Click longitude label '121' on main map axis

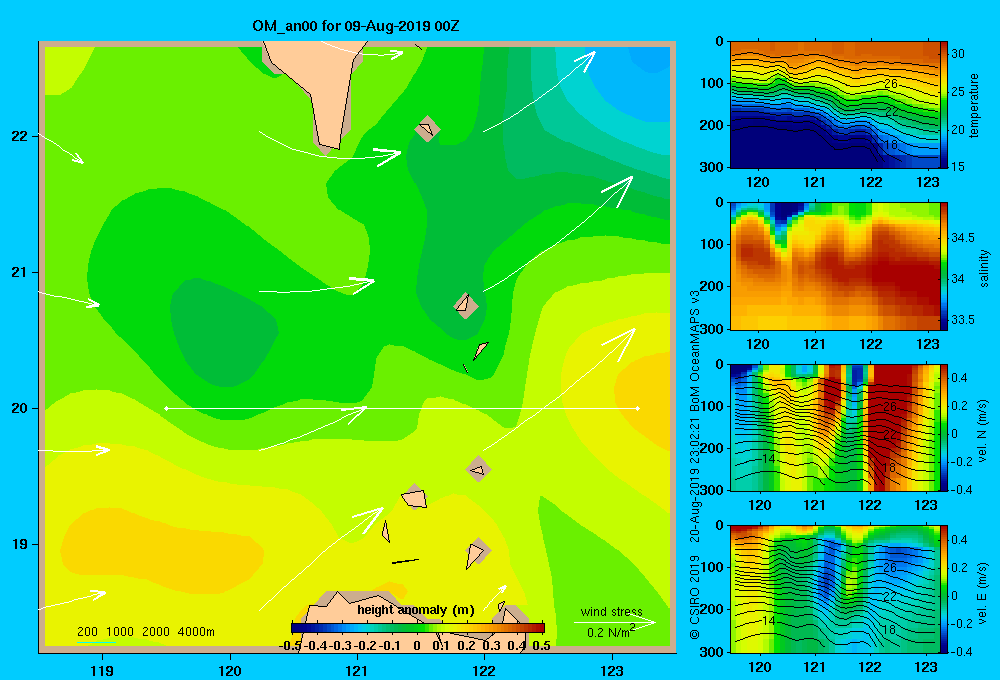(x=357, y=670)
